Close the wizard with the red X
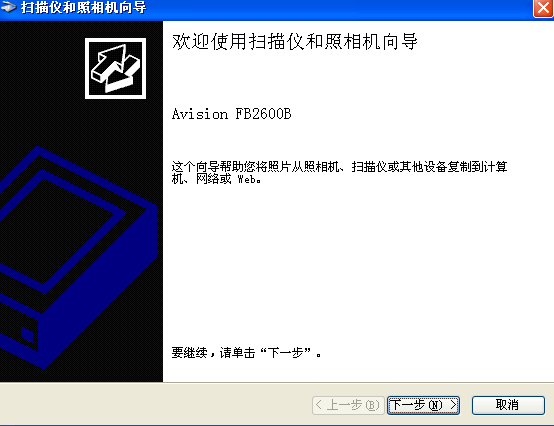 click(x=543, y=7)
